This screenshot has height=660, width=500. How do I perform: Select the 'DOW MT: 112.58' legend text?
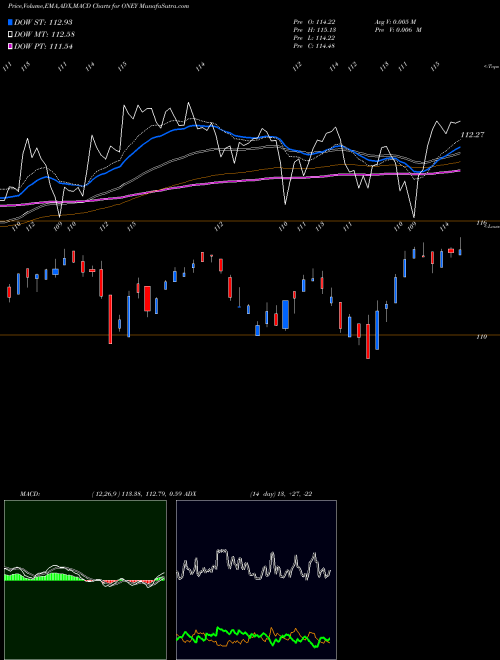[45, 35]
